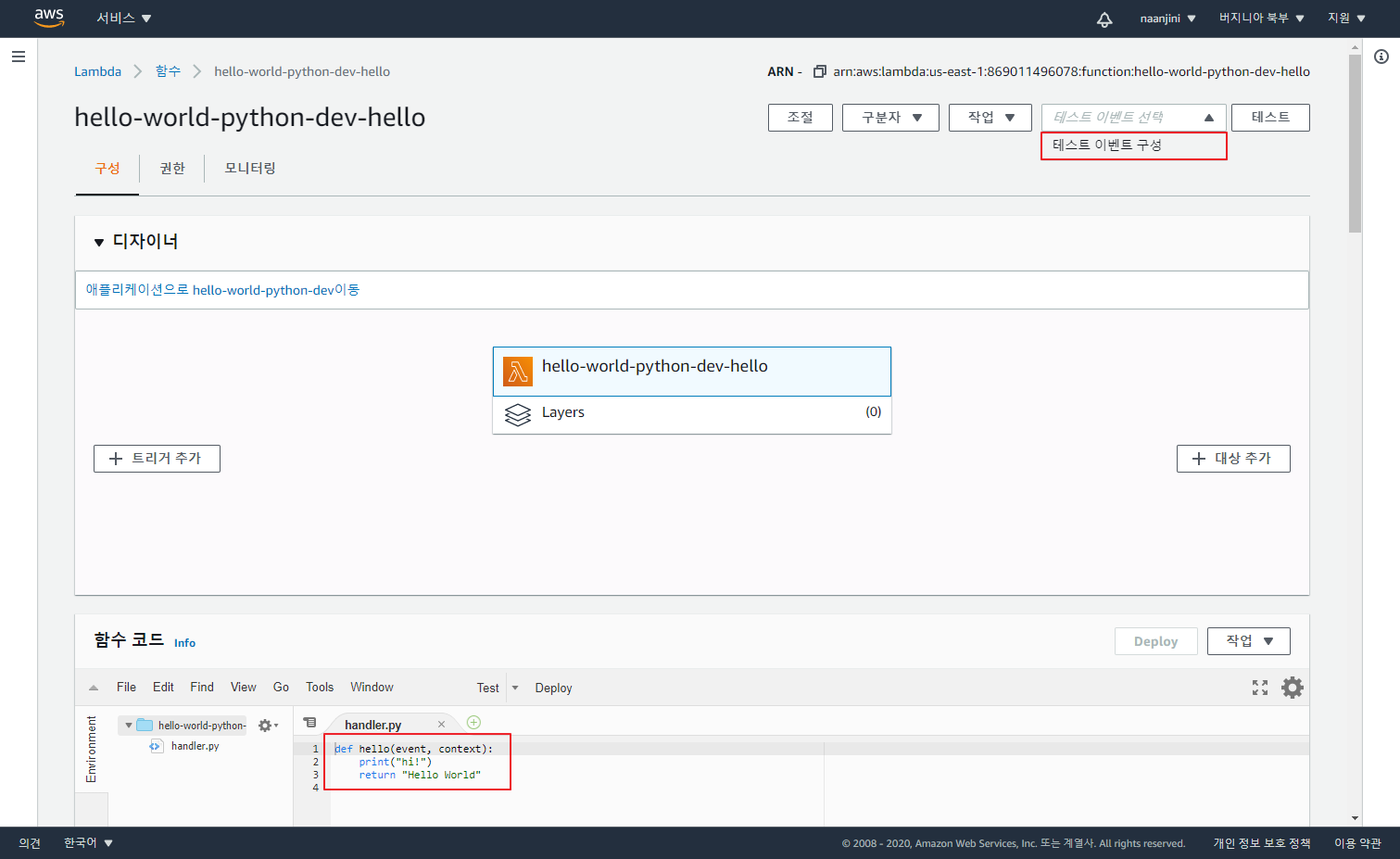Open the editor View menu
Screen dimensions: 1400x859
tap(244, 688)
